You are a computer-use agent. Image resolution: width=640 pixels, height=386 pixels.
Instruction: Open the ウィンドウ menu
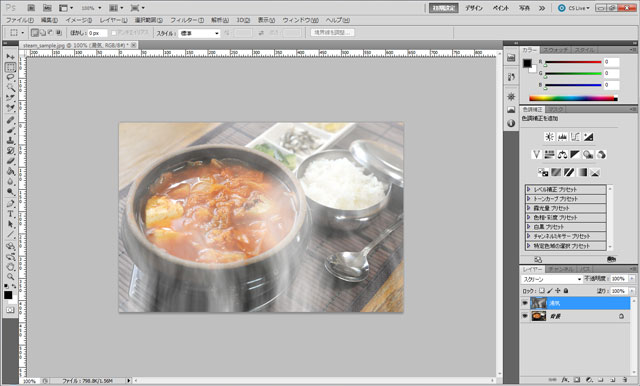point(300,20)
